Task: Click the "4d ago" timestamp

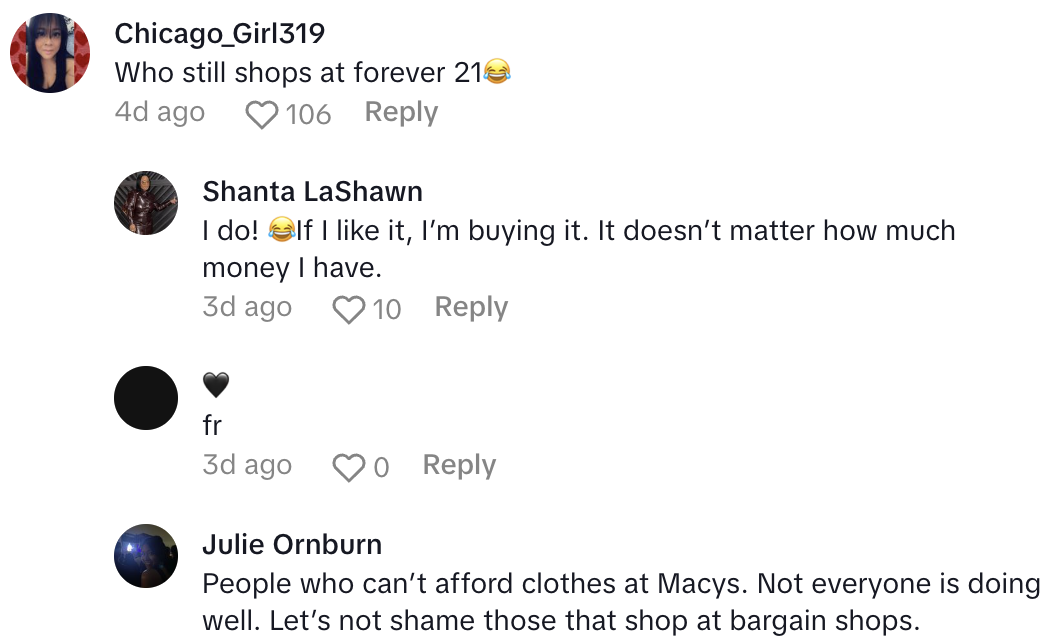Action: coord(160,112)
